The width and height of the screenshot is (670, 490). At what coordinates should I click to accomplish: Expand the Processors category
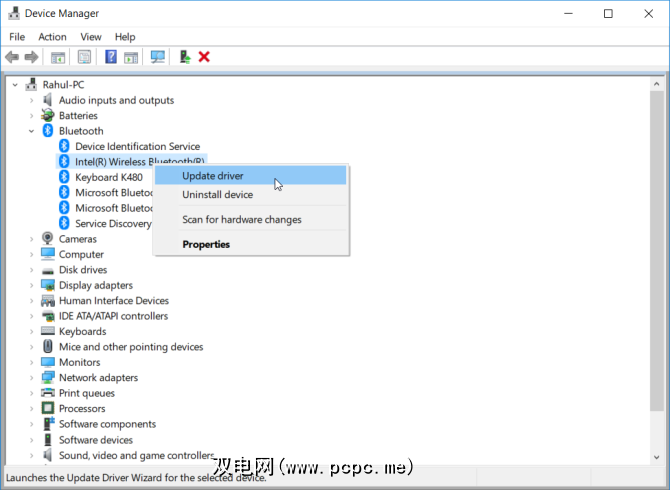pos(31,408)
